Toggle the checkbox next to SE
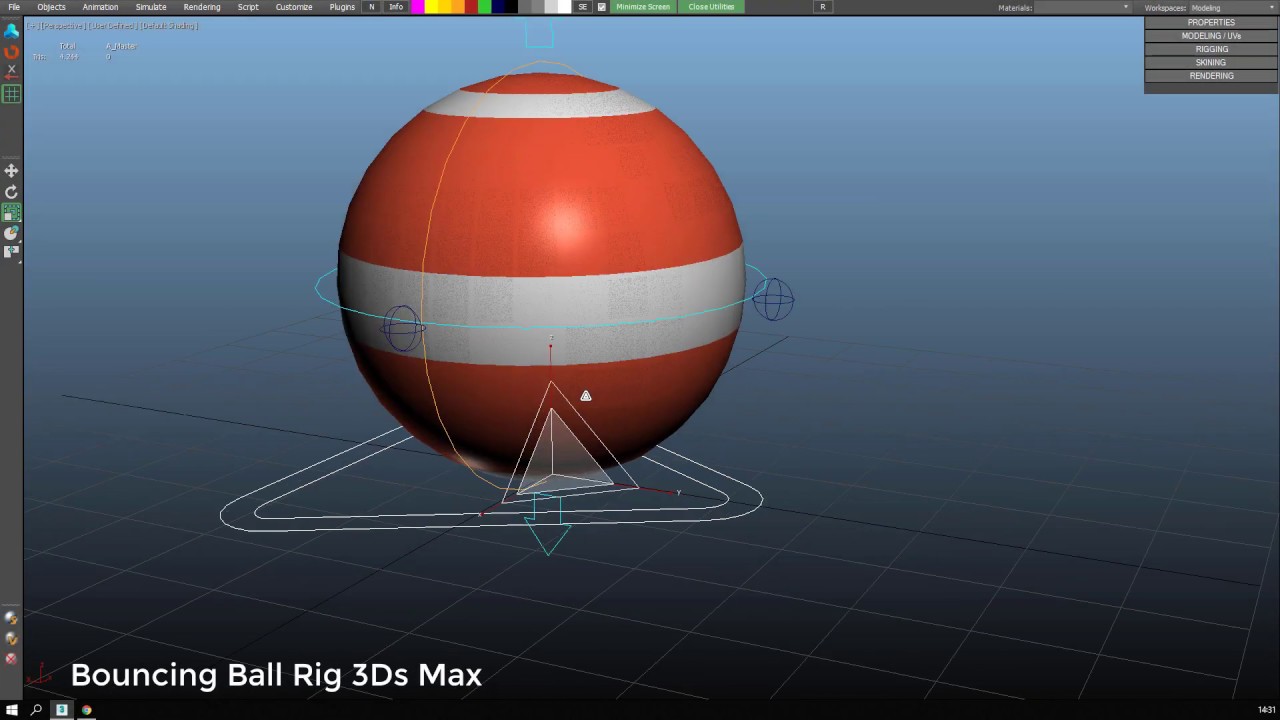 point(601,7)
